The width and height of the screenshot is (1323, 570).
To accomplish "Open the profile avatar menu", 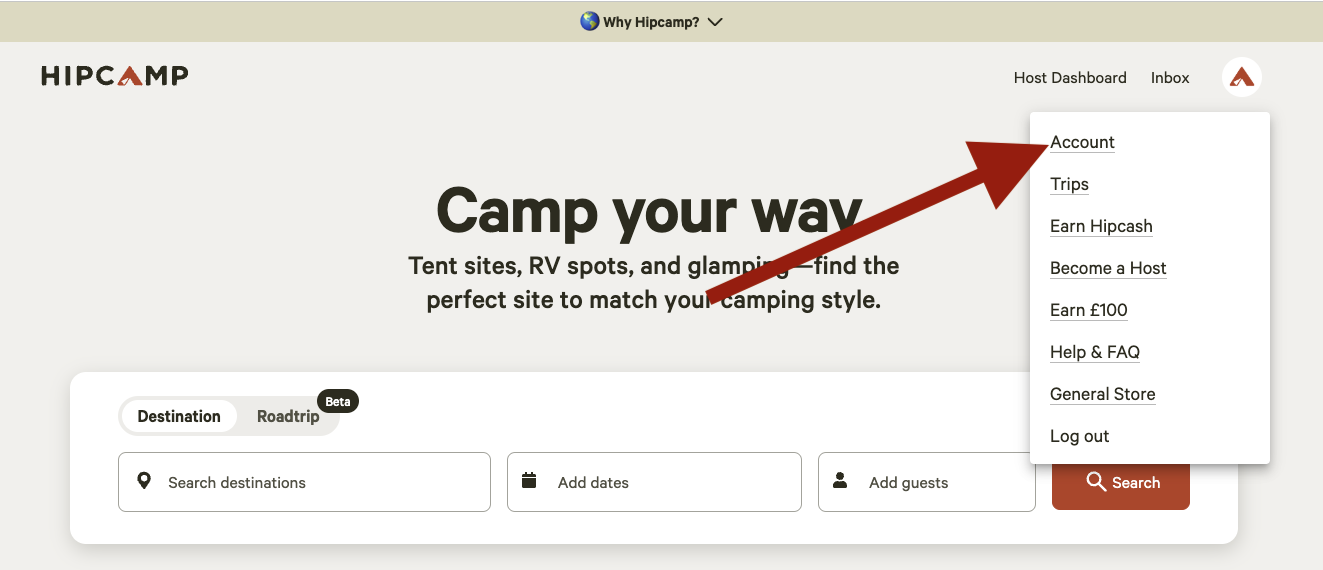I will tap(1242, 77).
